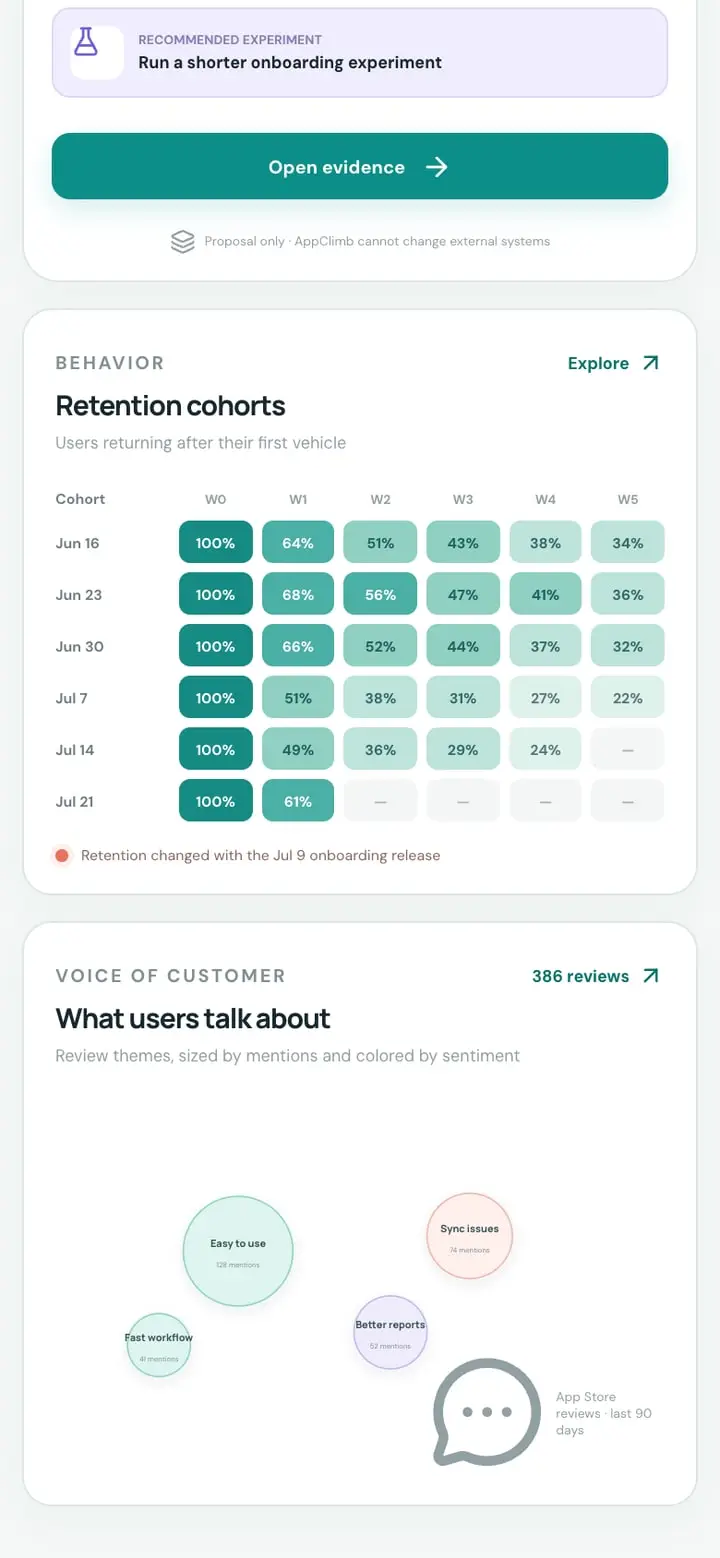
Task: Select the Run a shorter onboarding experiment card
Action: (x=360, y=52)
